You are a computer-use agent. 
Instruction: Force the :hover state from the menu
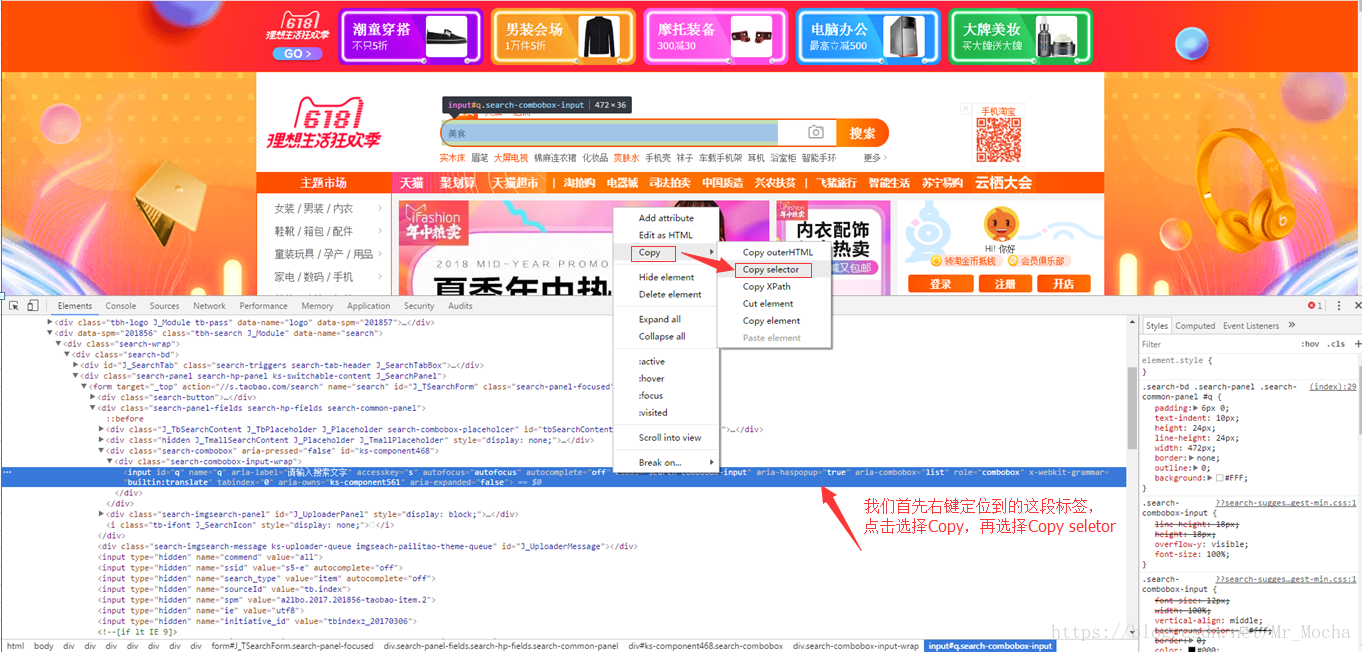[666, 378]
